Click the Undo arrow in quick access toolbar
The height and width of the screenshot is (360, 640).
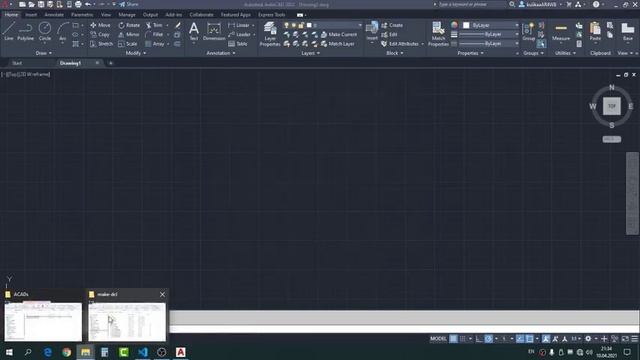coord(88,4)
